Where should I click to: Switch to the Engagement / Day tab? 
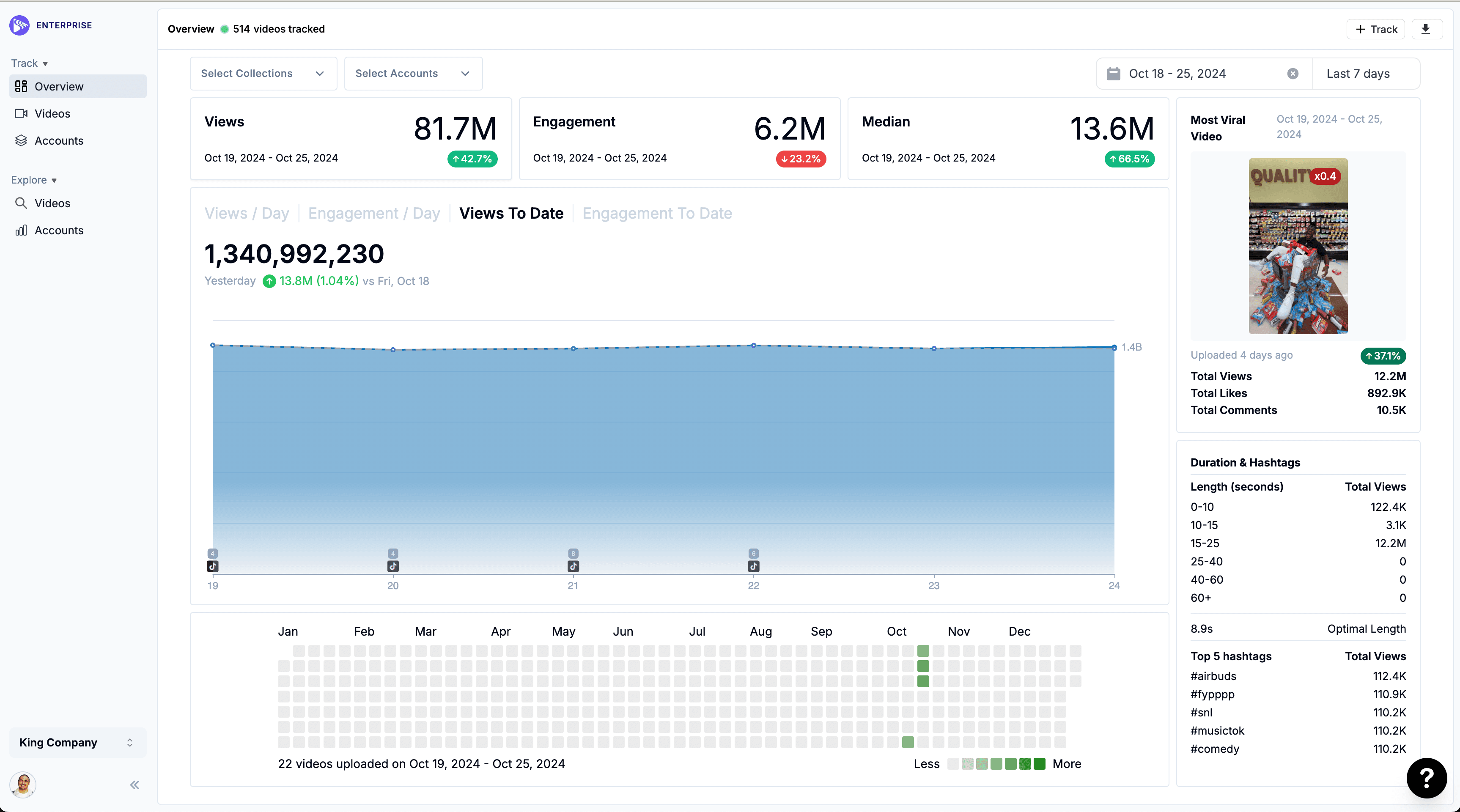pos(374,213)
